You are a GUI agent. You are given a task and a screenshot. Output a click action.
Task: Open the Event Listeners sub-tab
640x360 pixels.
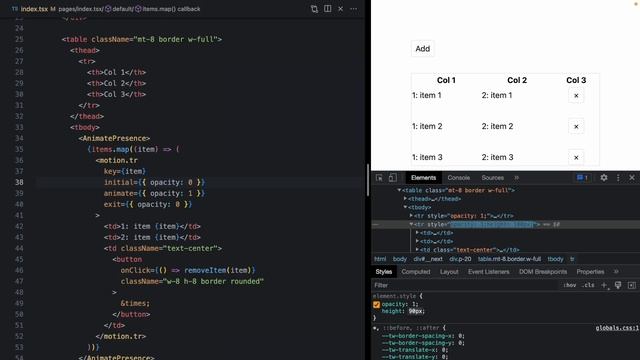pyautogui.click(x=489, y=272)
